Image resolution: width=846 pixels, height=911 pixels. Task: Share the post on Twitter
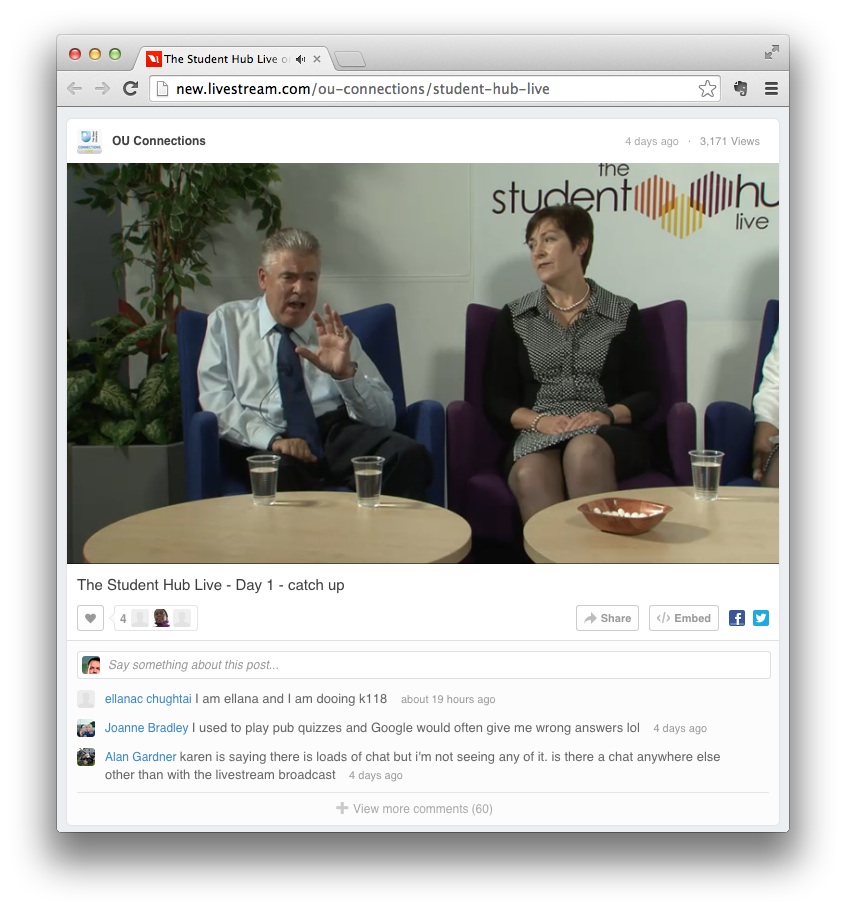point(761,619)
